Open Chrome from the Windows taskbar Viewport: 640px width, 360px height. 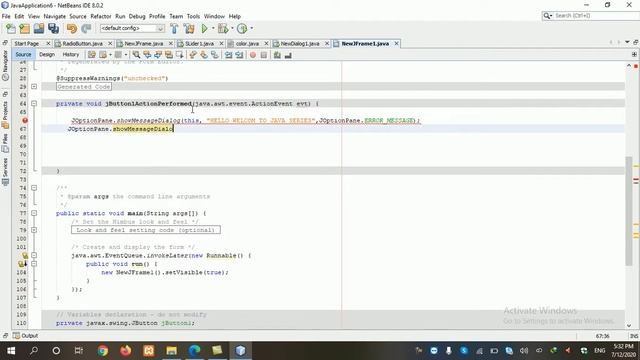pos(103,351)
